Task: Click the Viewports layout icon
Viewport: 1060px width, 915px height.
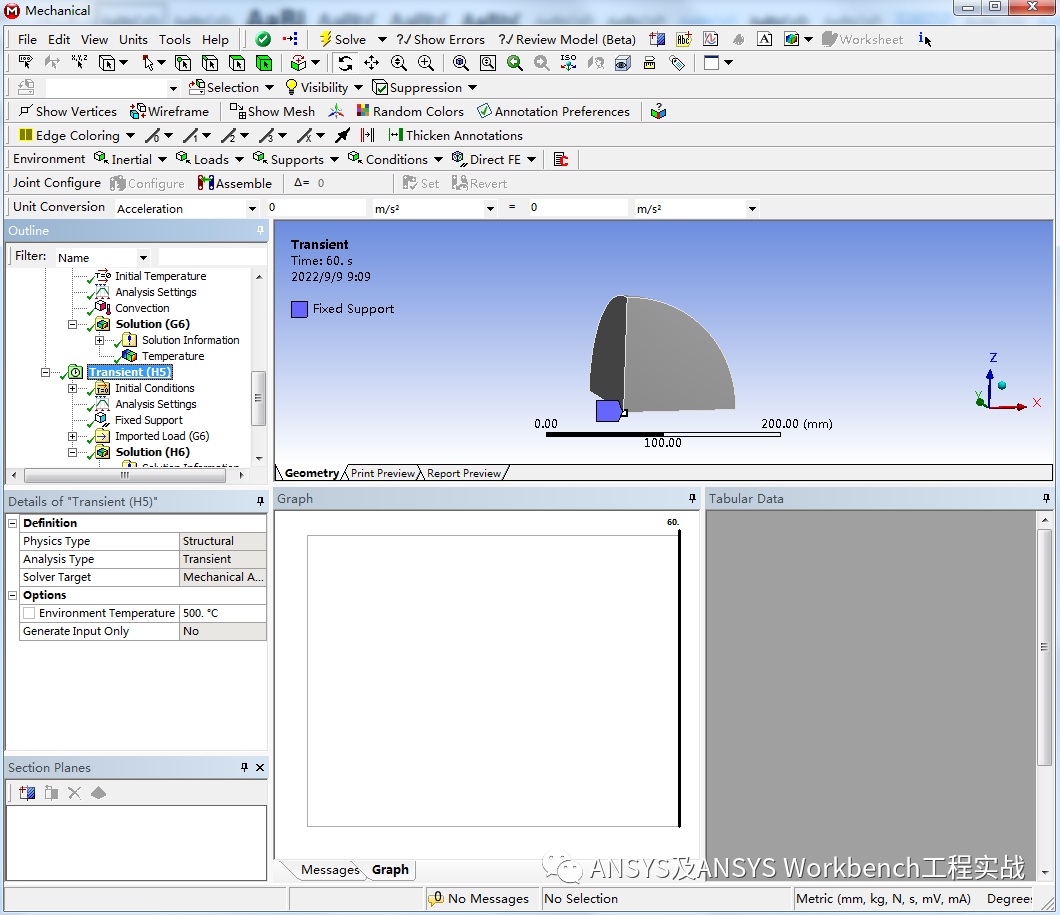Action: (711, 63)
